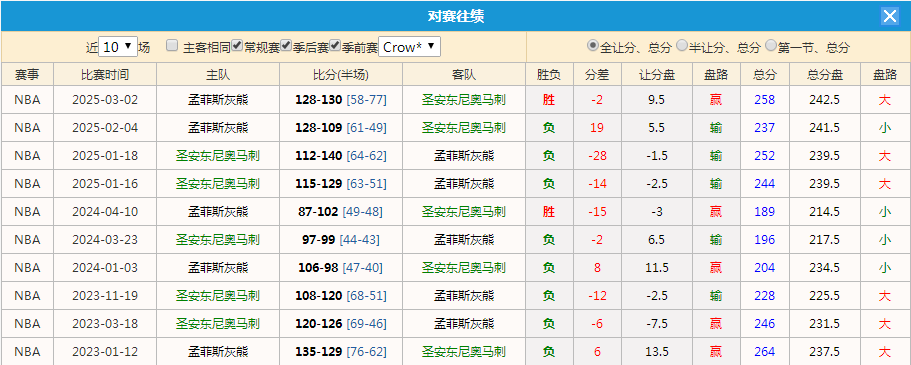The height and width of the screenshot is (365, 911).
Task: Click total score 258
Action: coord(765,100)
